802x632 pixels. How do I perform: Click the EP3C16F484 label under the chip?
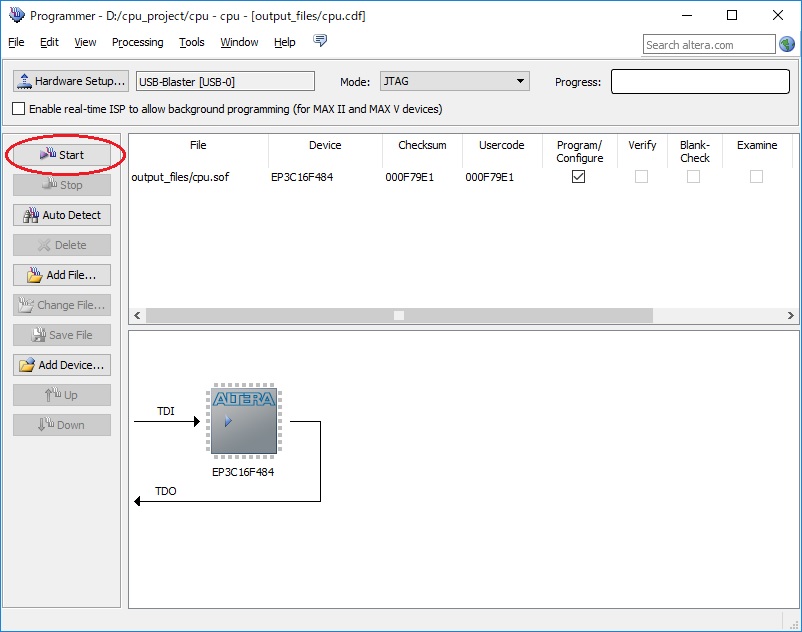click(243, 472)
